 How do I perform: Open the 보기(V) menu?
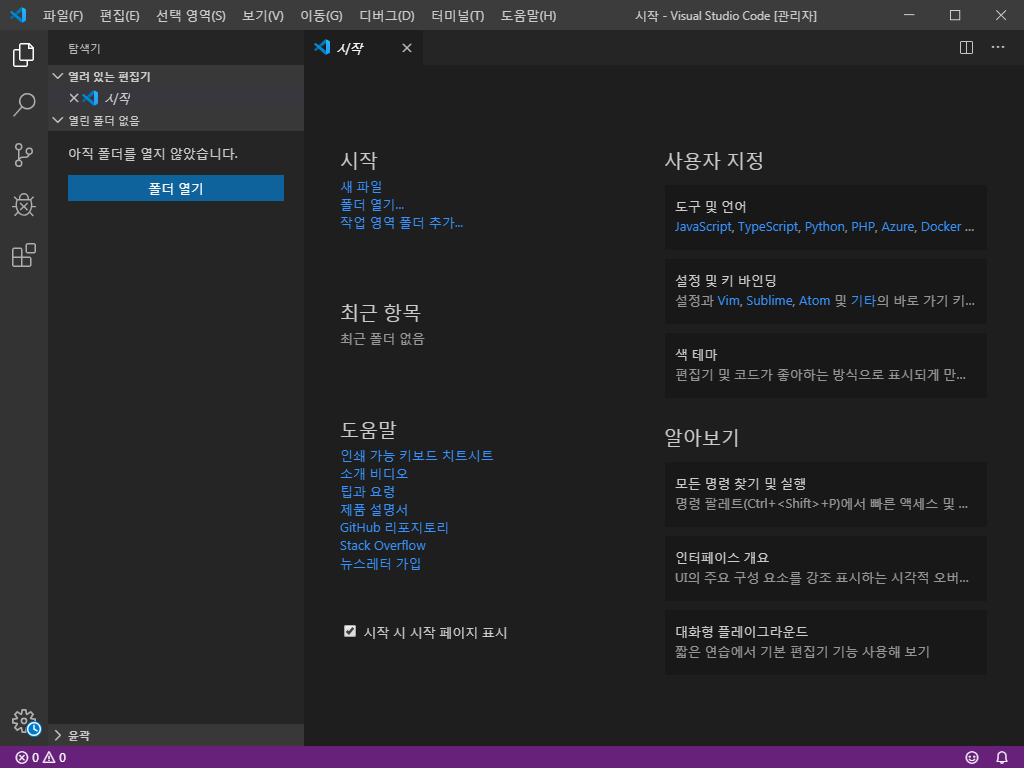[x=263, y=16]
